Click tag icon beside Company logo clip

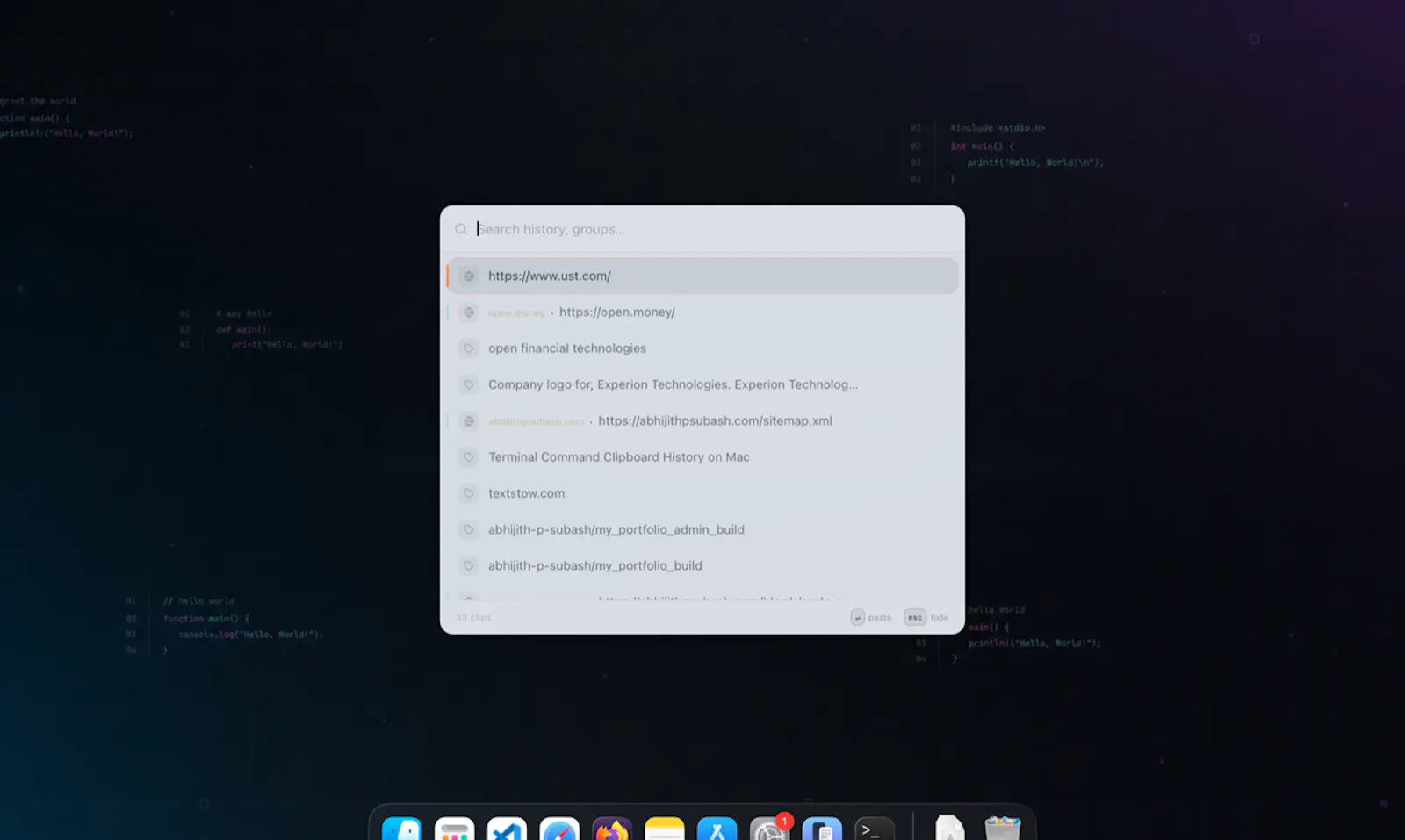(x=469, y=384)
